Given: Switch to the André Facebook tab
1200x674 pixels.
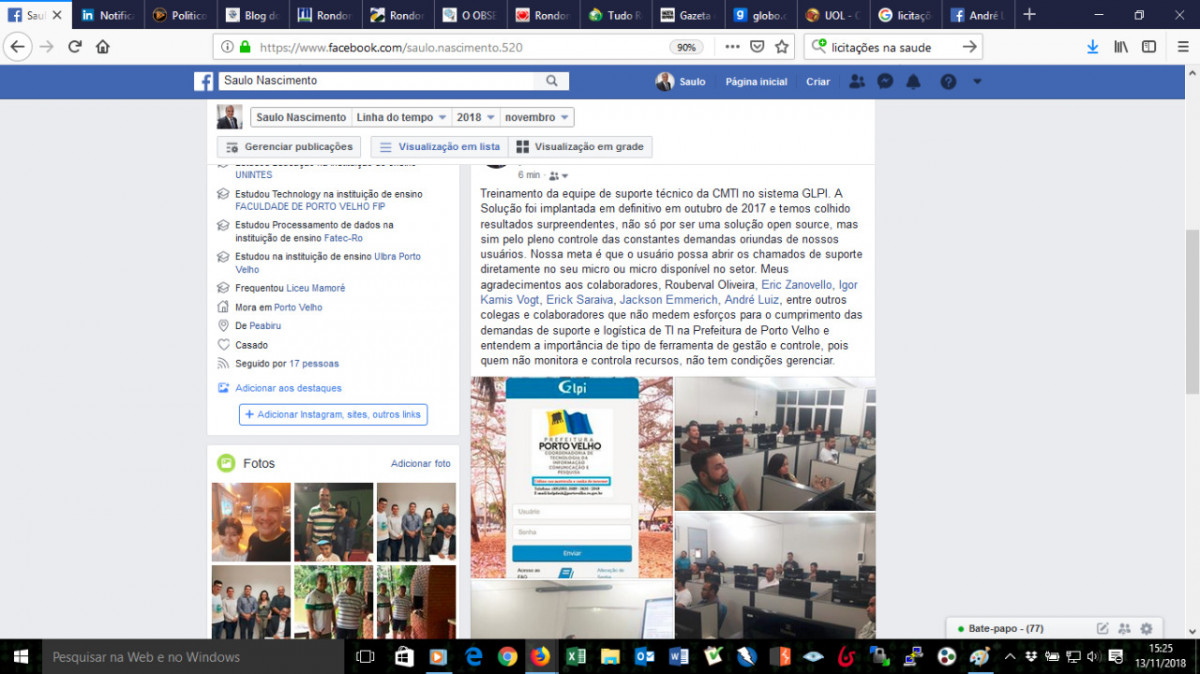Looking at the screenshot, I should point(979,15).
